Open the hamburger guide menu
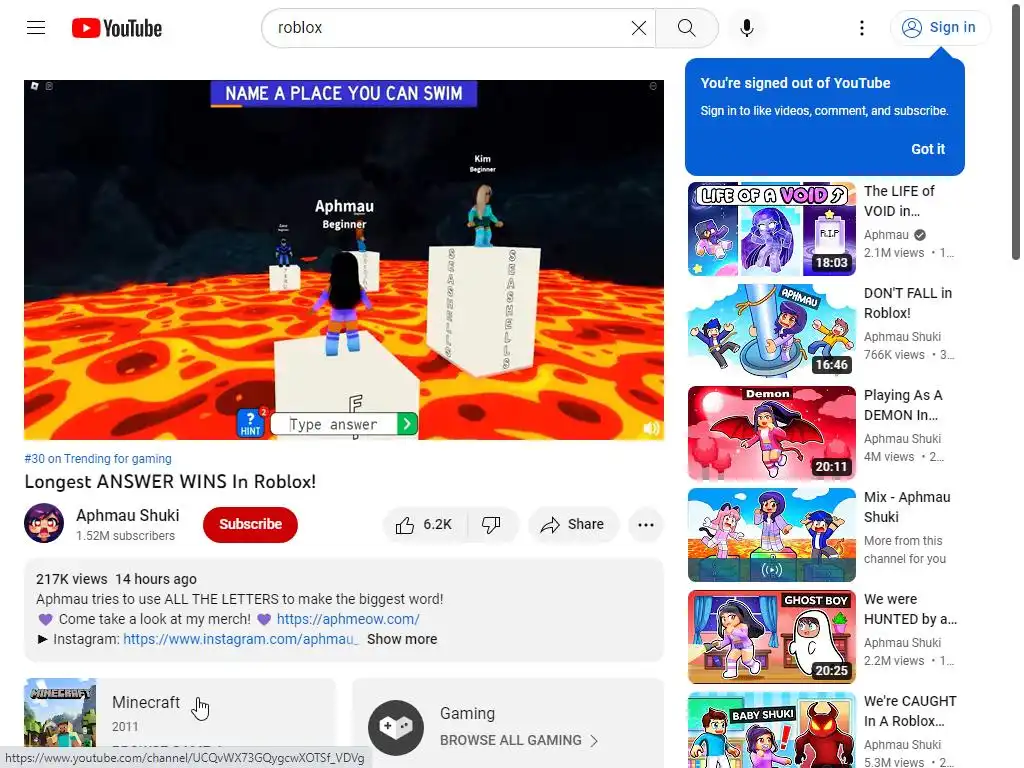The height and width of the screenshot is (768, 1024). [36, 27]
